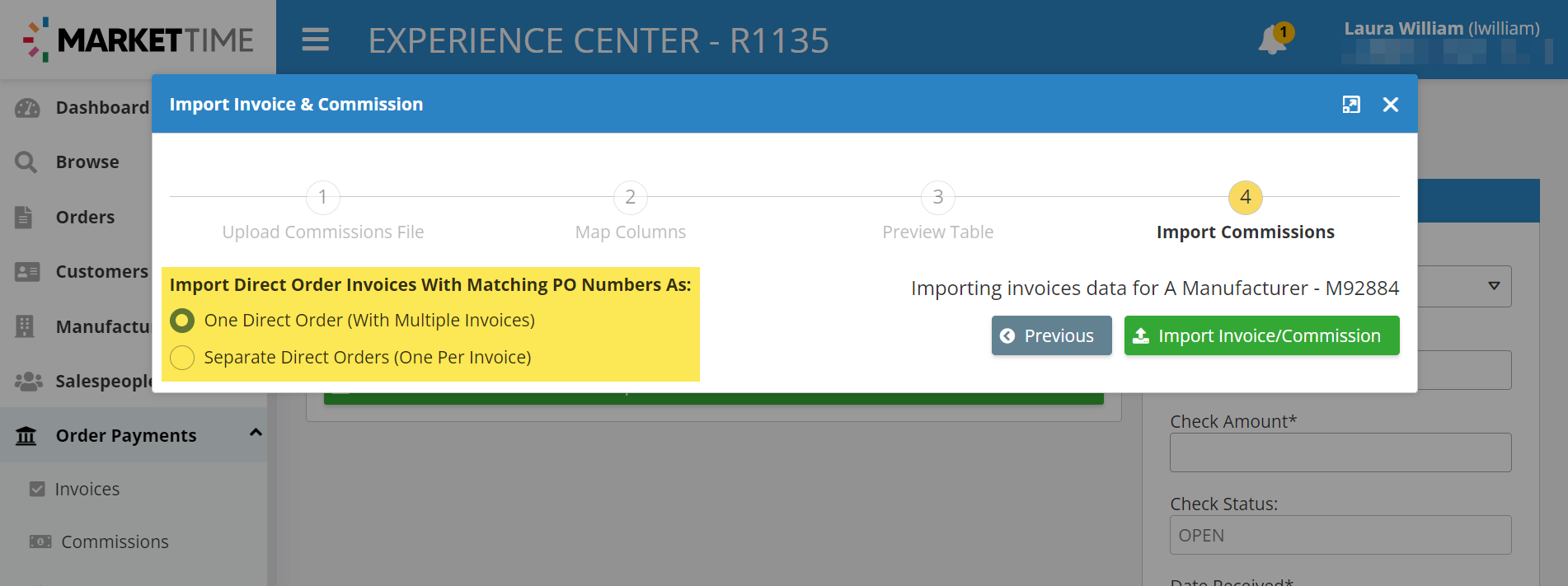Open the dropdown arrow behind the dialog

[x=1494, y=286]
